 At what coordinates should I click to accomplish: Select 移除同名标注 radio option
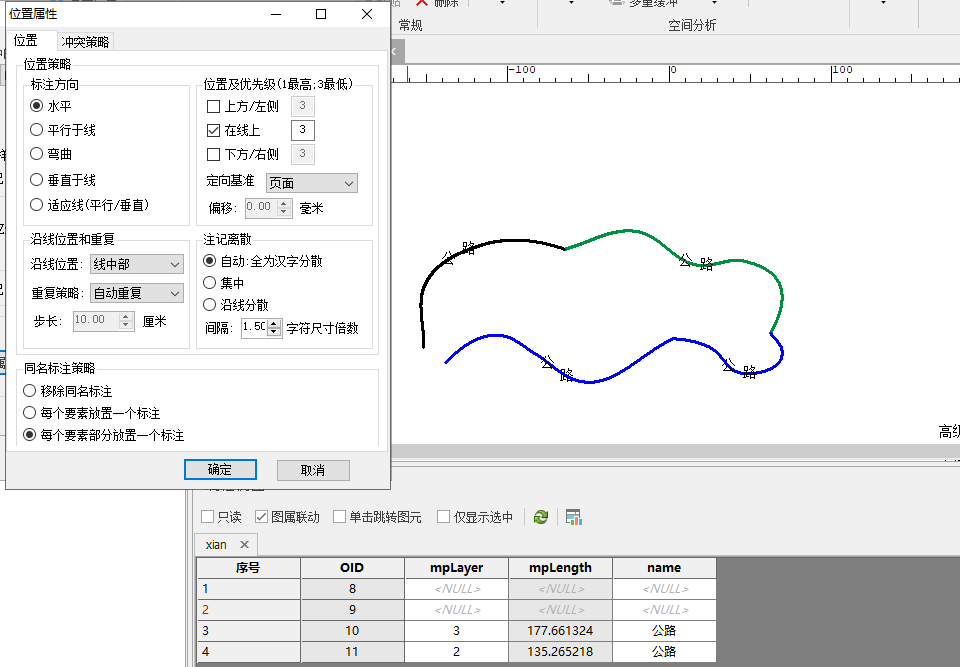coord(30,391)
